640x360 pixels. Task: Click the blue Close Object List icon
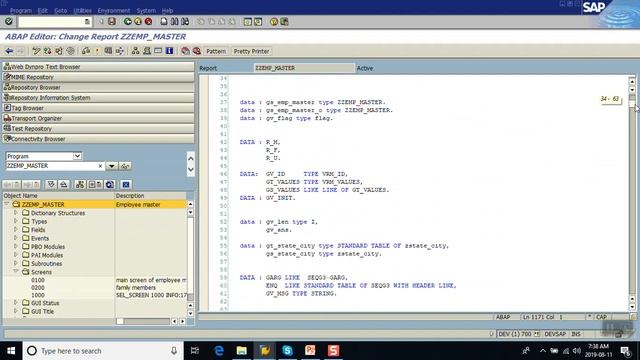126,184
